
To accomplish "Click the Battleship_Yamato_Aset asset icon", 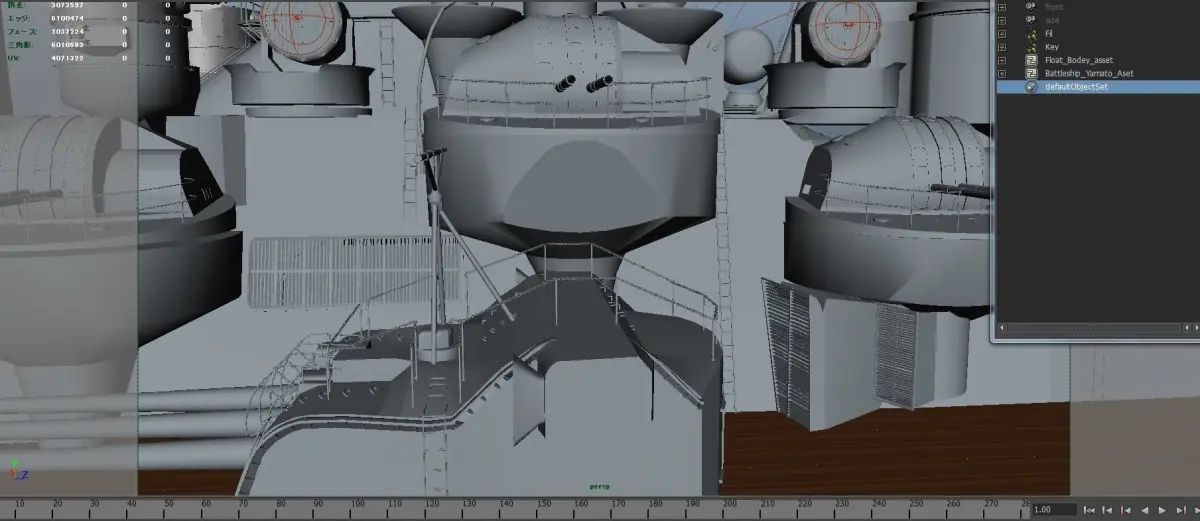I will coord(1031,73).
